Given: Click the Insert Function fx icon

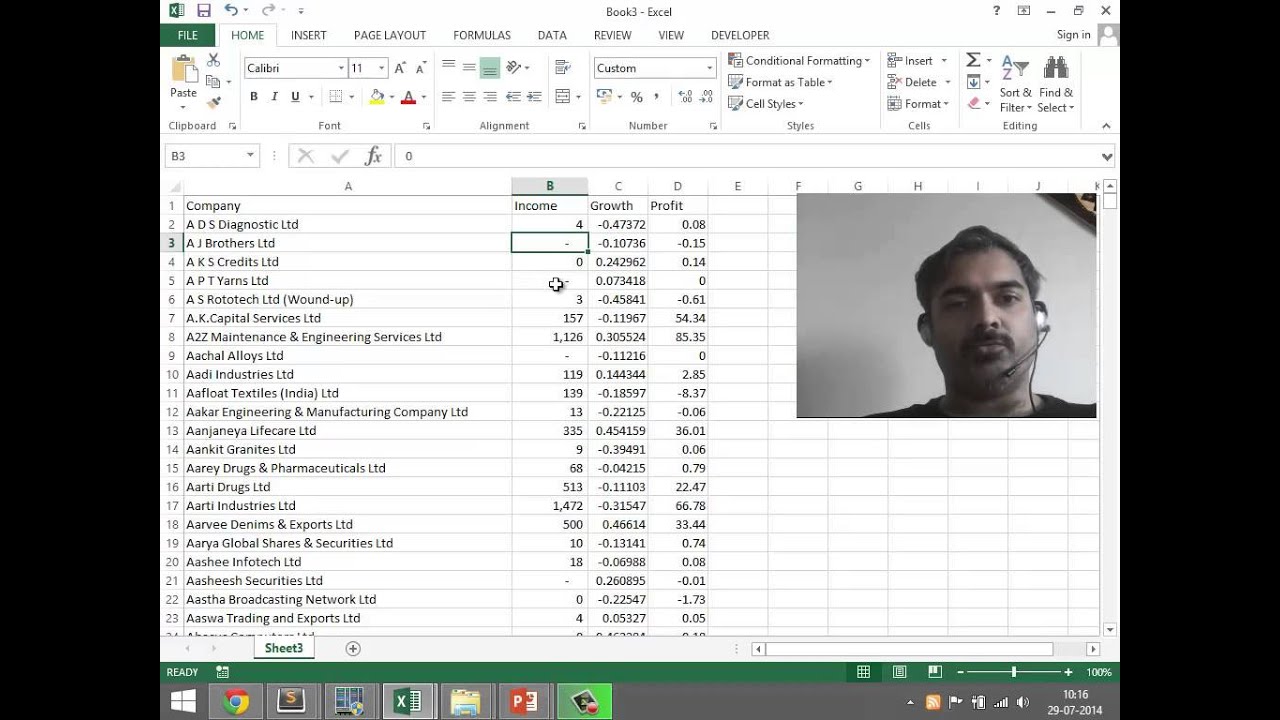Looking at the screenshot, I should [x=373, y=156].
